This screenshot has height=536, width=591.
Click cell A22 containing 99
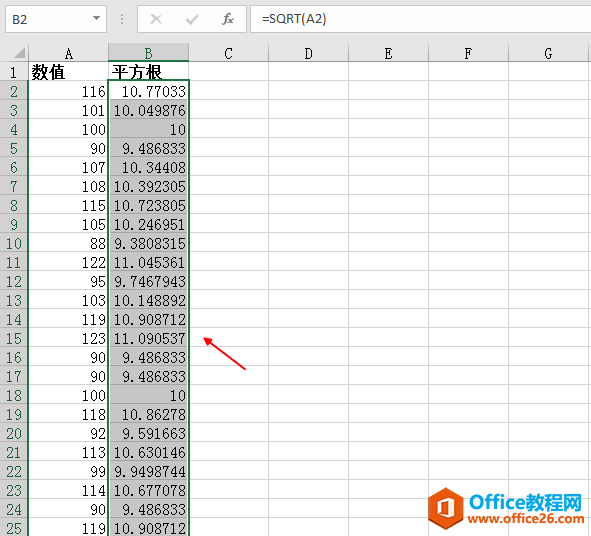(68, 471)
